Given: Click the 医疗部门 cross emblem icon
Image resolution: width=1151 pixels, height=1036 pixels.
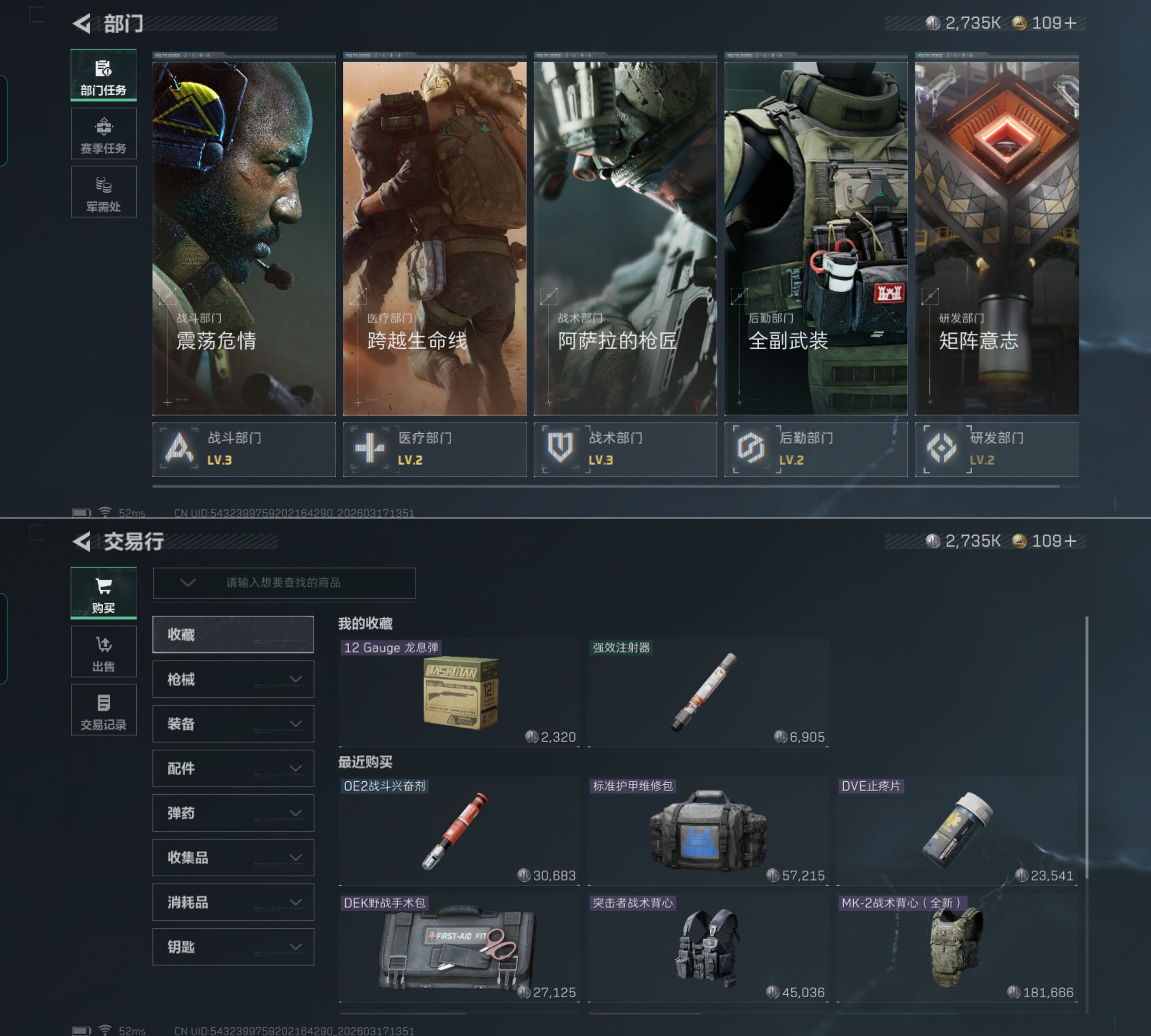Looking at the screenshot, I should coord(370,448).
